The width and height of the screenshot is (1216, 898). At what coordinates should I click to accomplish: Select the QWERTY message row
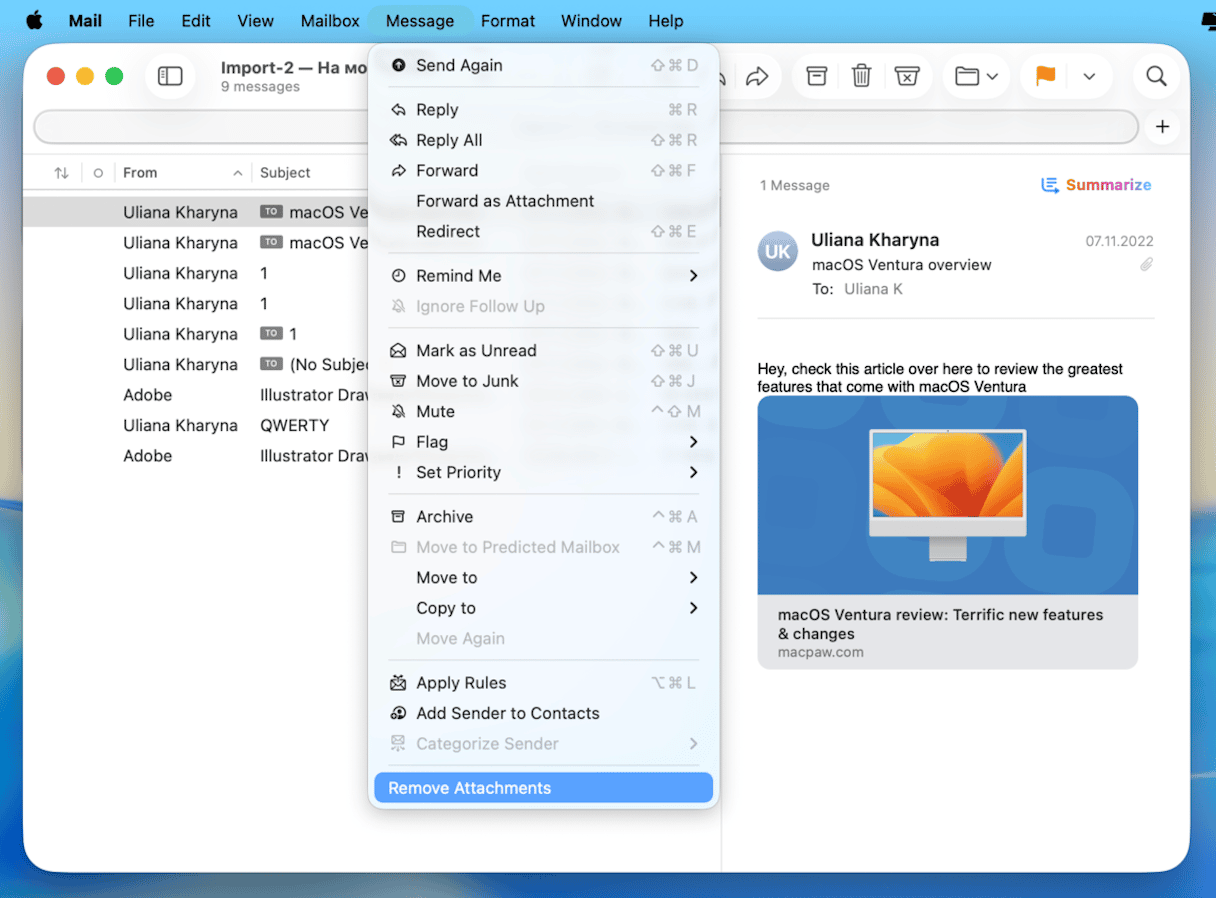pos(294,426)
